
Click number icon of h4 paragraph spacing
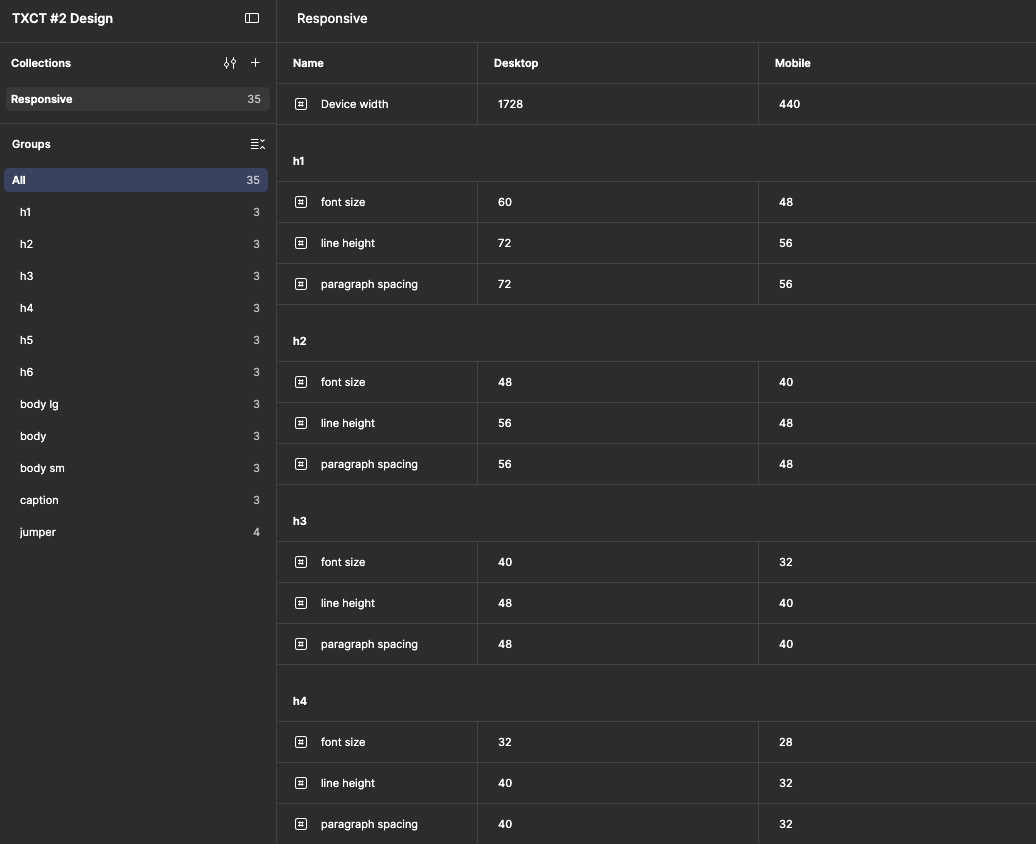point(301,824)
